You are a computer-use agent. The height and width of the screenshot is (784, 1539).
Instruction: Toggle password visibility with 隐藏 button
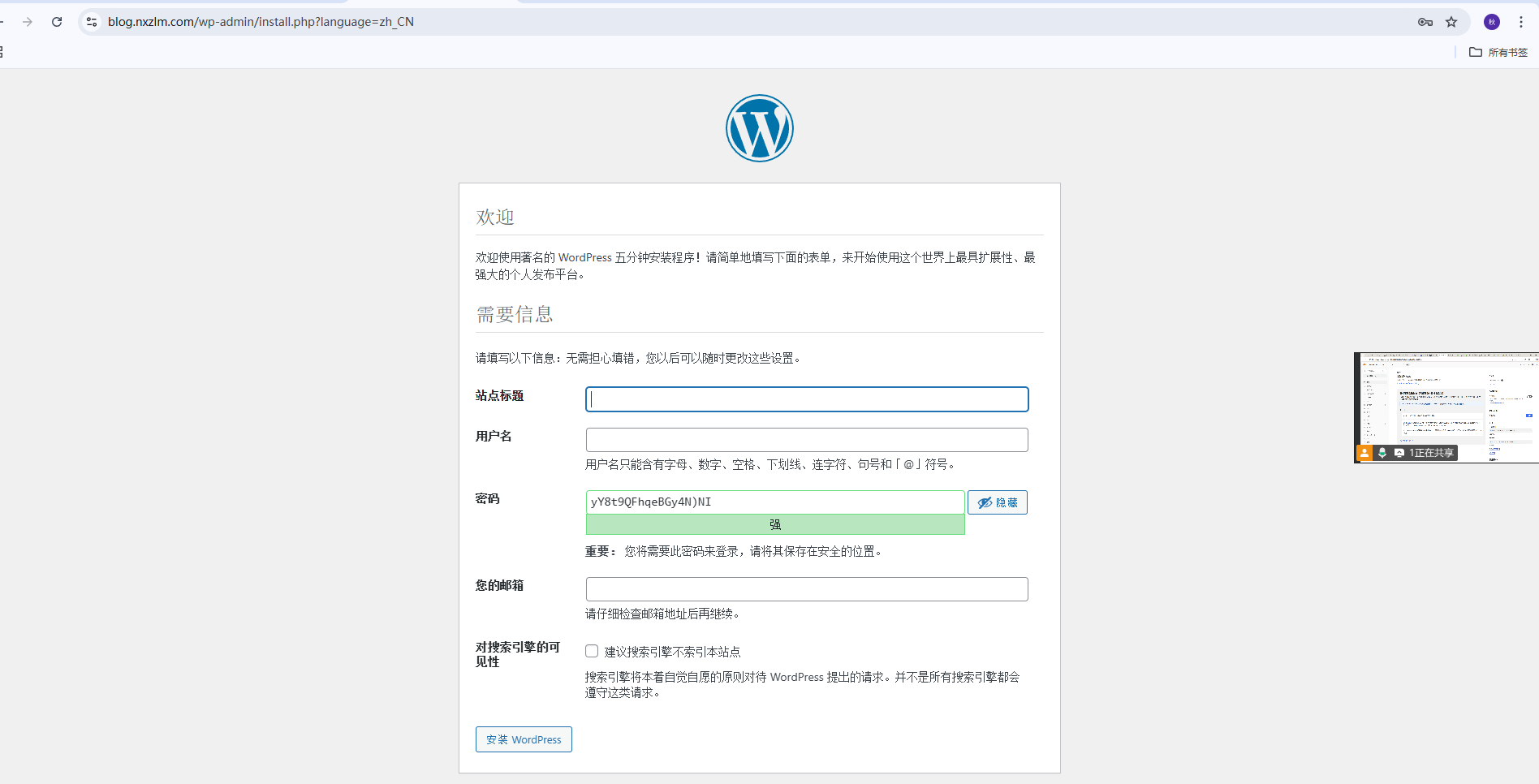997,502
